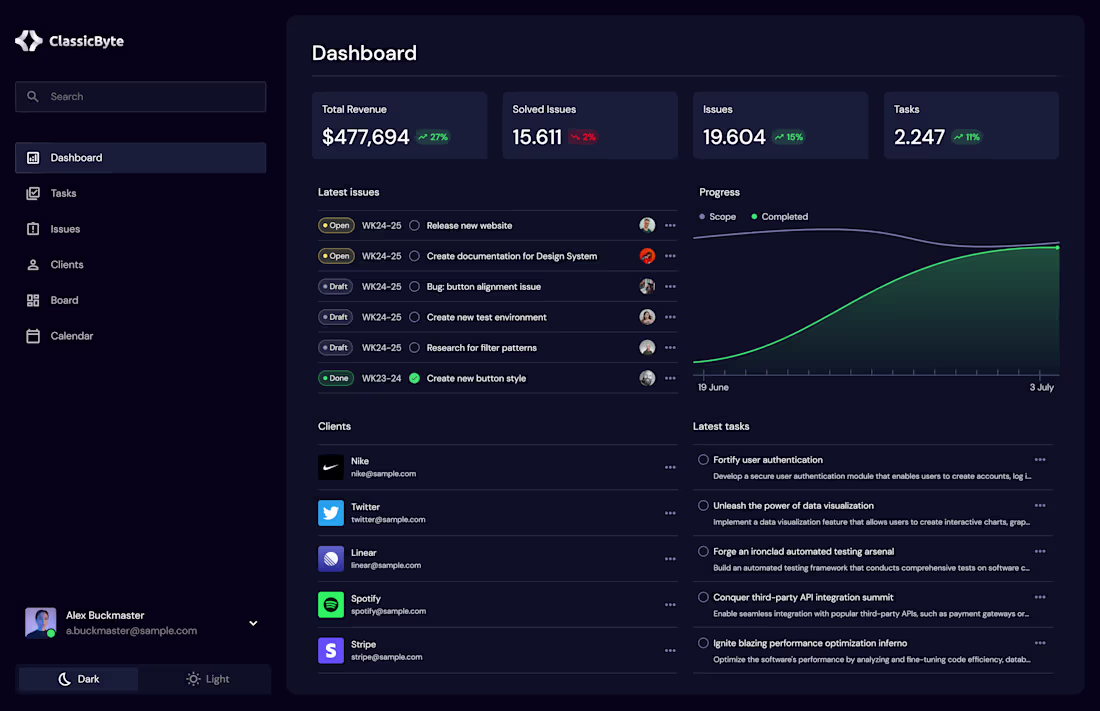Toggle completion circle for Research for filter patterns
The image size is (1100, 711).
pos(415,347)
